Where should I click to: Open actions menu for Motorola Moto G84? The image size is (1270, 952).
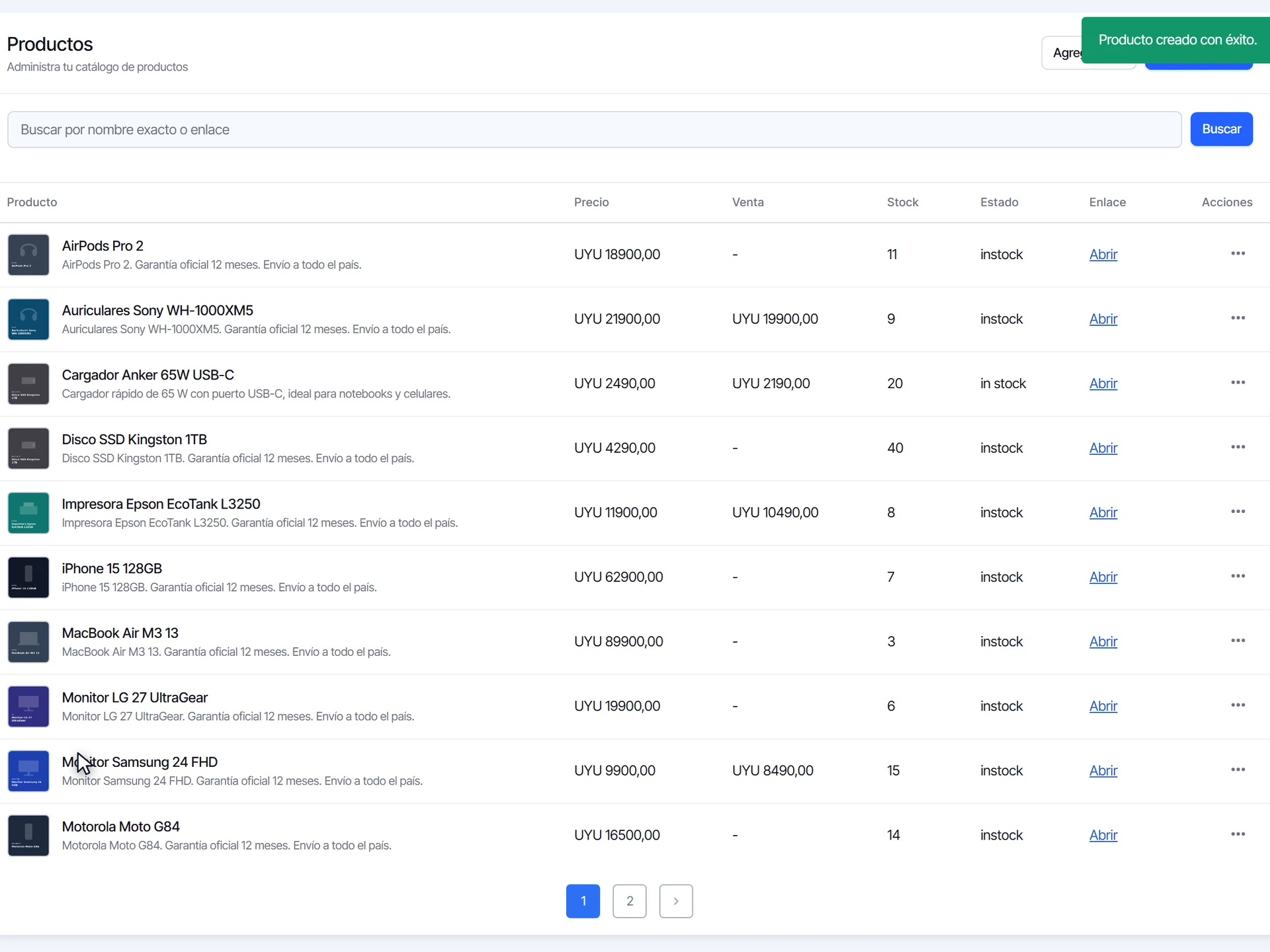(1238, 834)
